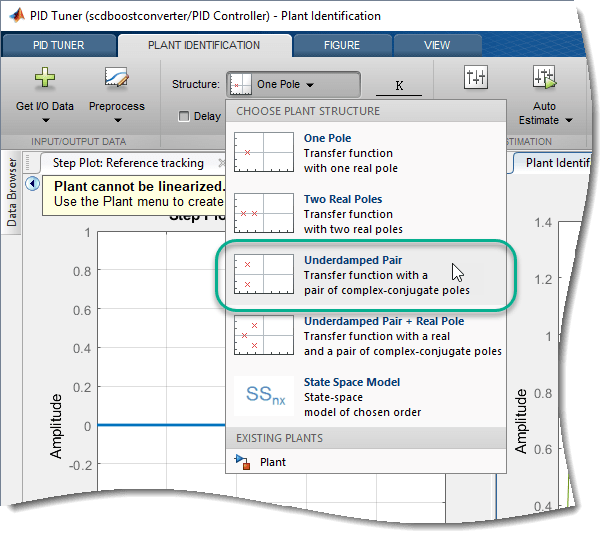The height and width of the screenshot is (539, 608).
Task: Click the blue step response line
Action: [x=161, y=425]
